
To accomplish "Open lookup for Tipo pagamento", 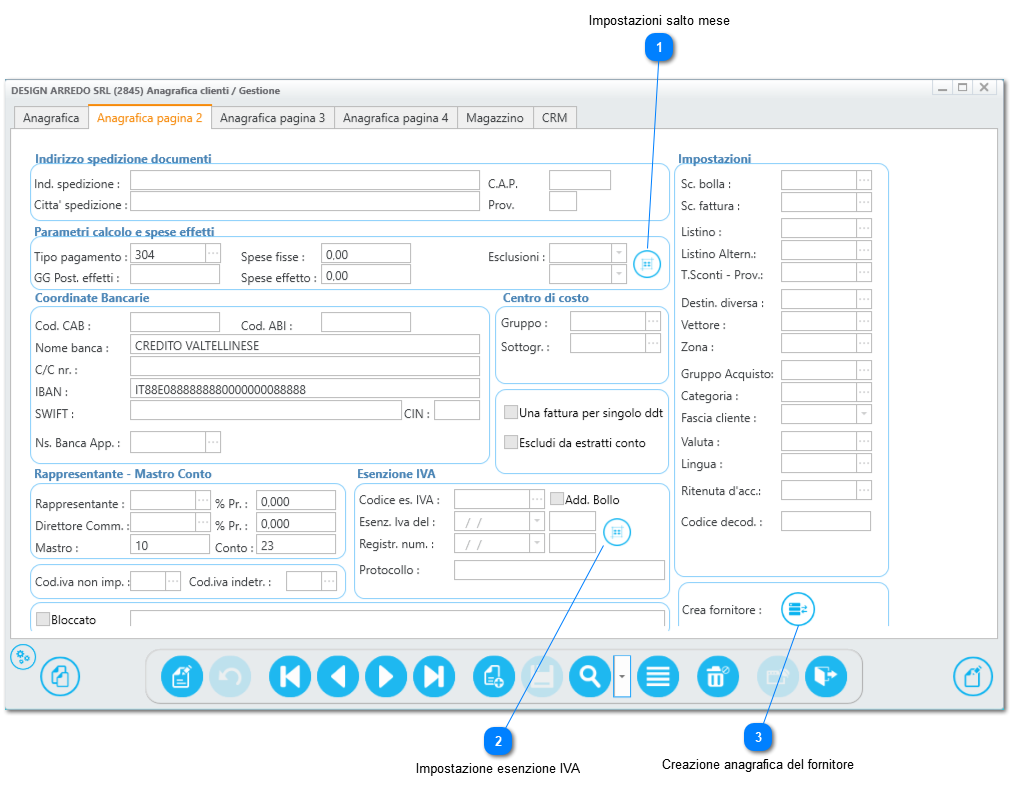I will [213, 254].
